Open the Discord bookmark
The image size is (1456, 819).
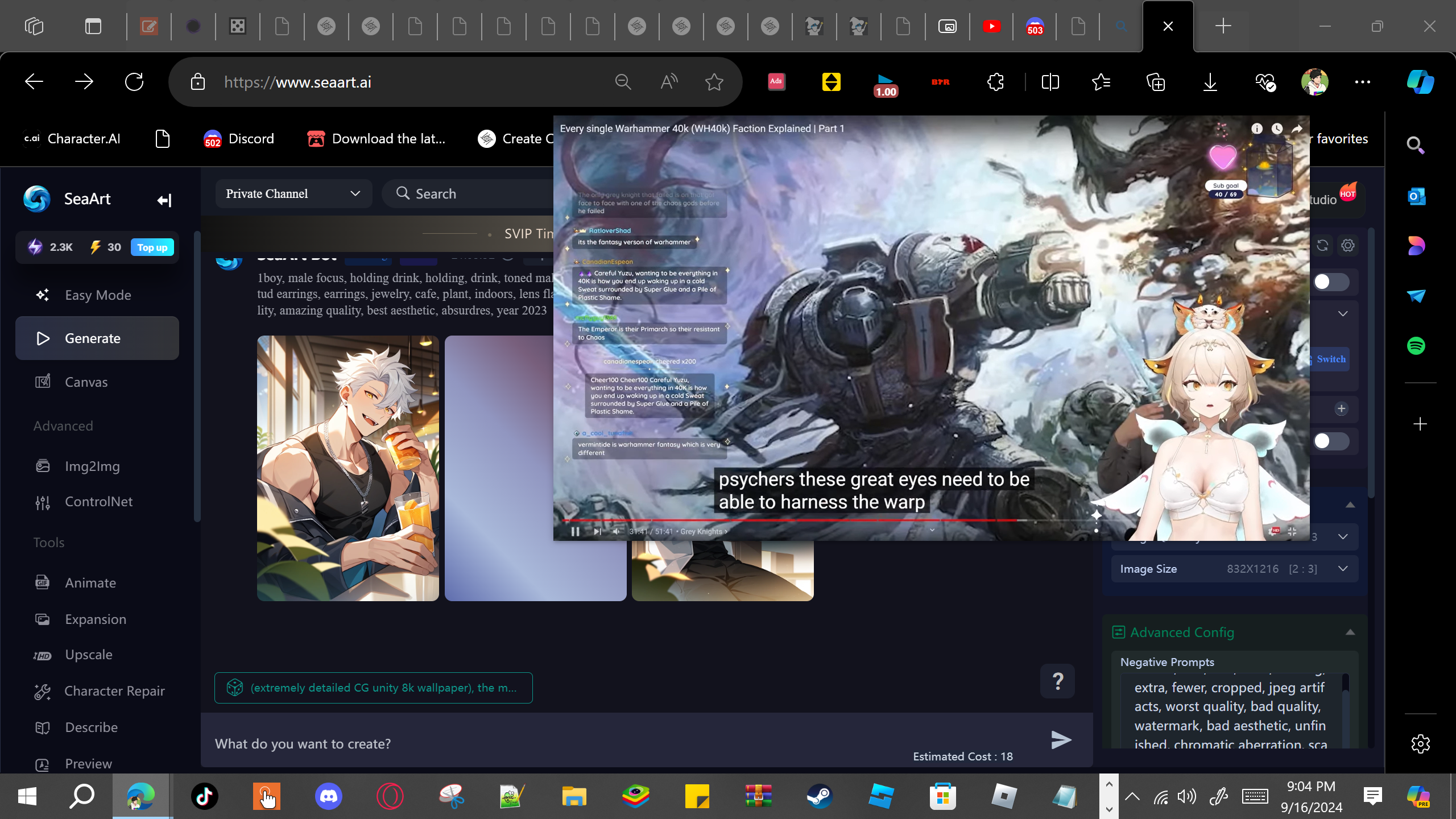239,139
